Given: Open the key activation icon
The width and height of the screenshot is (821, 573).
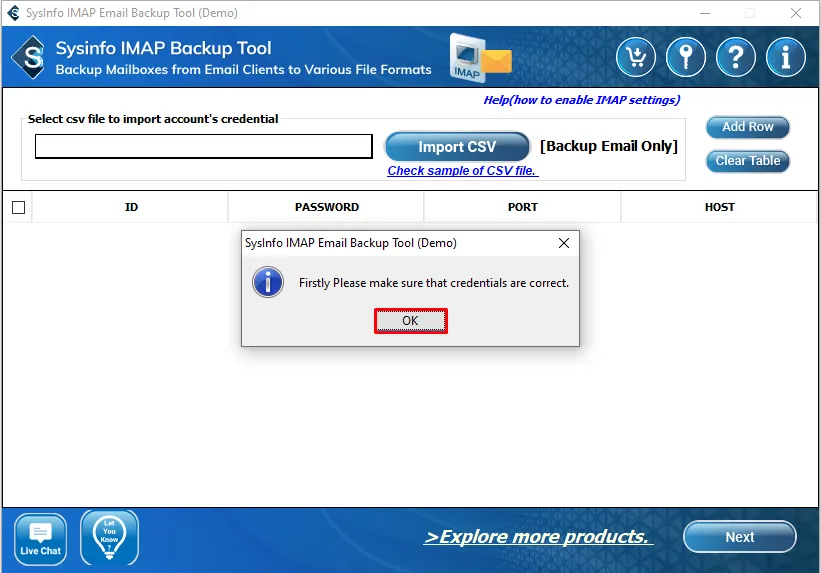Looking at the screenshot, I should [x=686, y=57].
